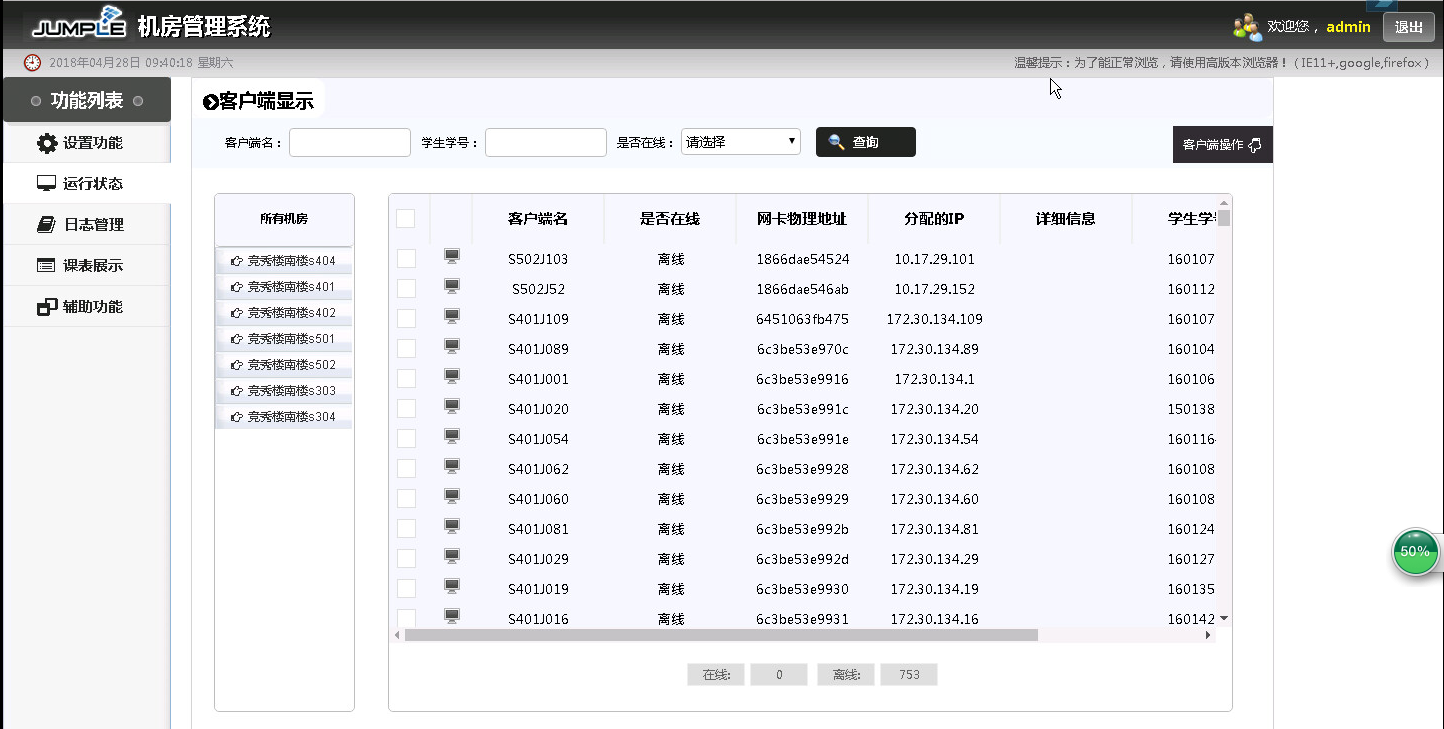Click the book icon beside 日志管理
Viewport: 1444px width, 729px height.
pyautogui.click(x=46, y=225)
